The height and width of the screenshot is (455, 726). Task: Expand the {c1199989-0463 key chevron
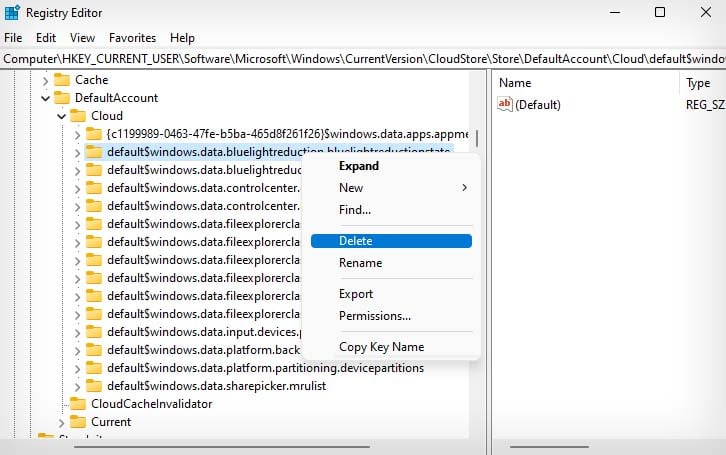click(x=77, y=135)
